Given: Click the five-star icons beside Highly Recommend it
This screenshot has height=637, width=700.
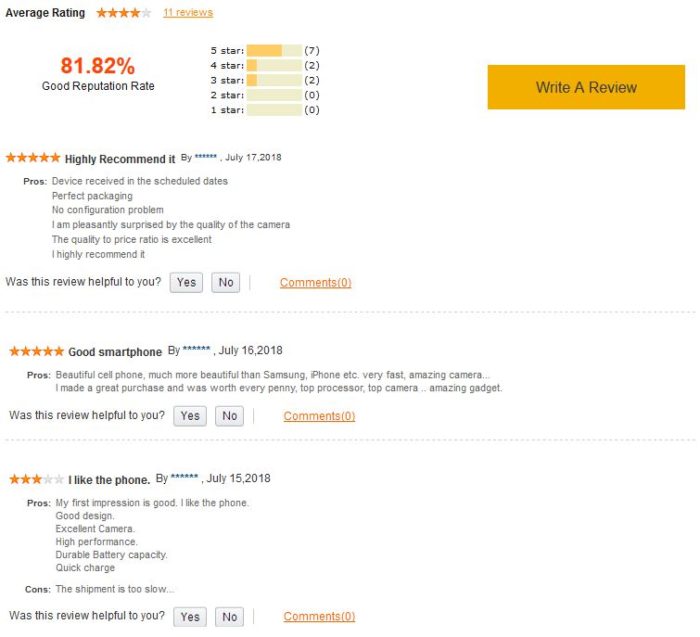Looking at the screenshot, I should (33, 158).
